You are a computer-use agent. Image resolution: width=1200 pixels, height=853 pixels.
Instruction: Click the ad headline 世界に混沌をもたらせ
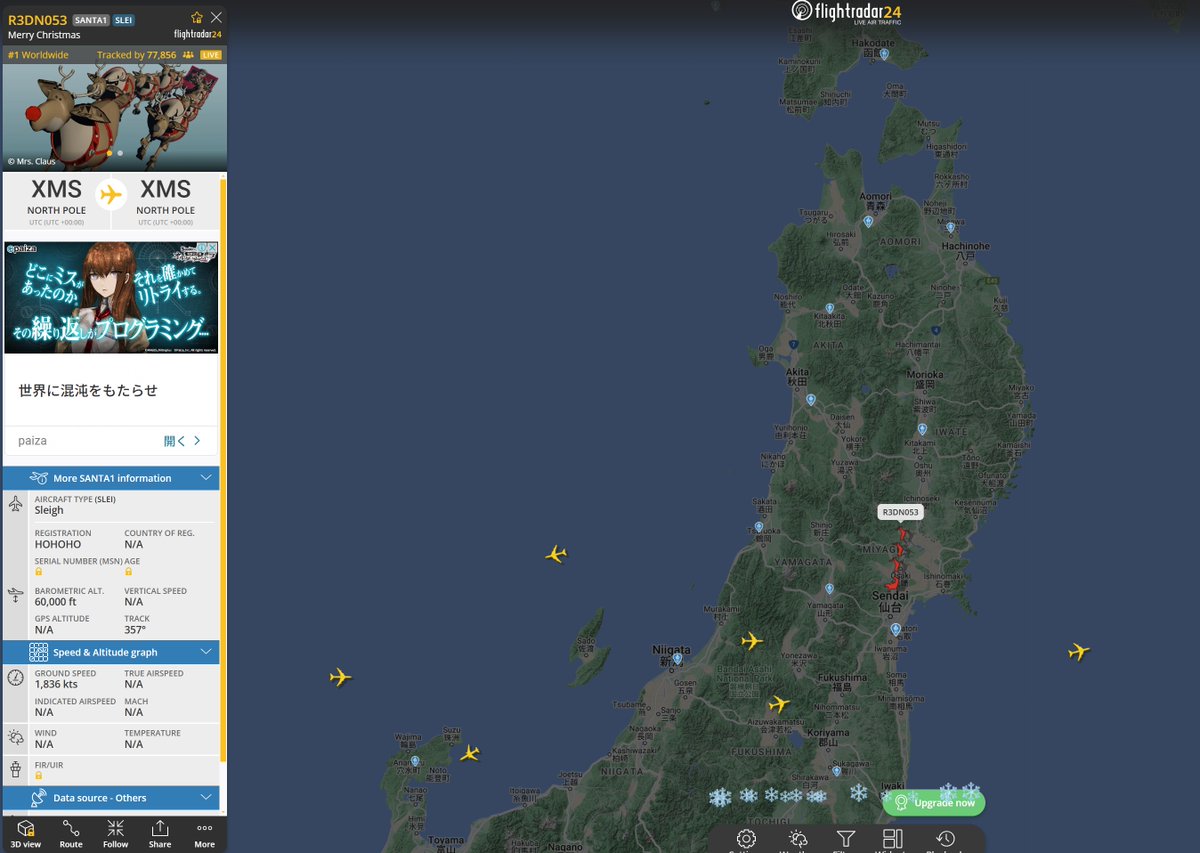point(88,390)
